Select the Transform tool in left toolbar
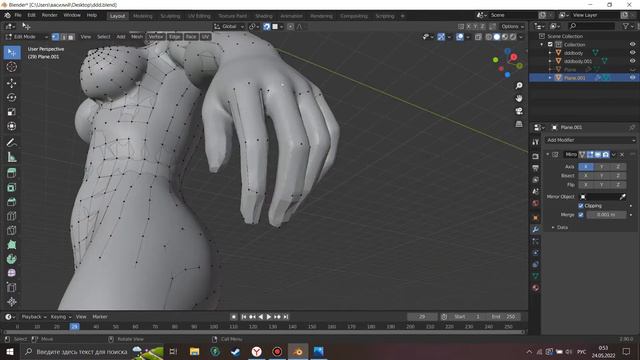640x360 pixels. coord(11,126)
